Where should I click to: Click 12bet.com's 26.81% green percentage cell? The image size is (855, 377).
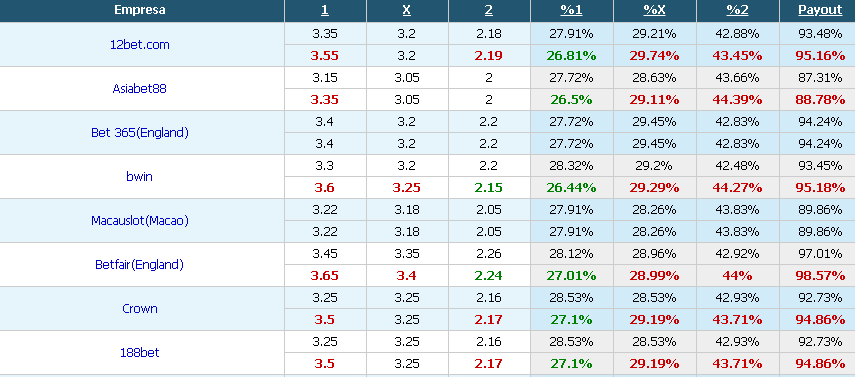pyautogui.click(x=571, y=56)
